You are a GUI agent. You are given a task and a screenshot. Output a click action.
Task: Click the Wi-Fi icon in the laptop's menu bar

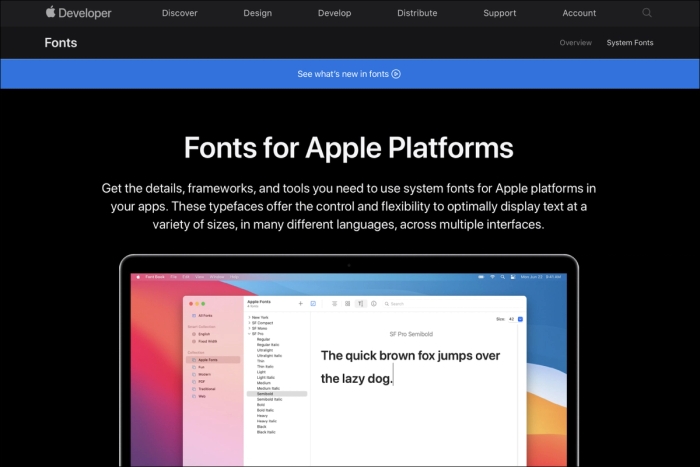492,277
